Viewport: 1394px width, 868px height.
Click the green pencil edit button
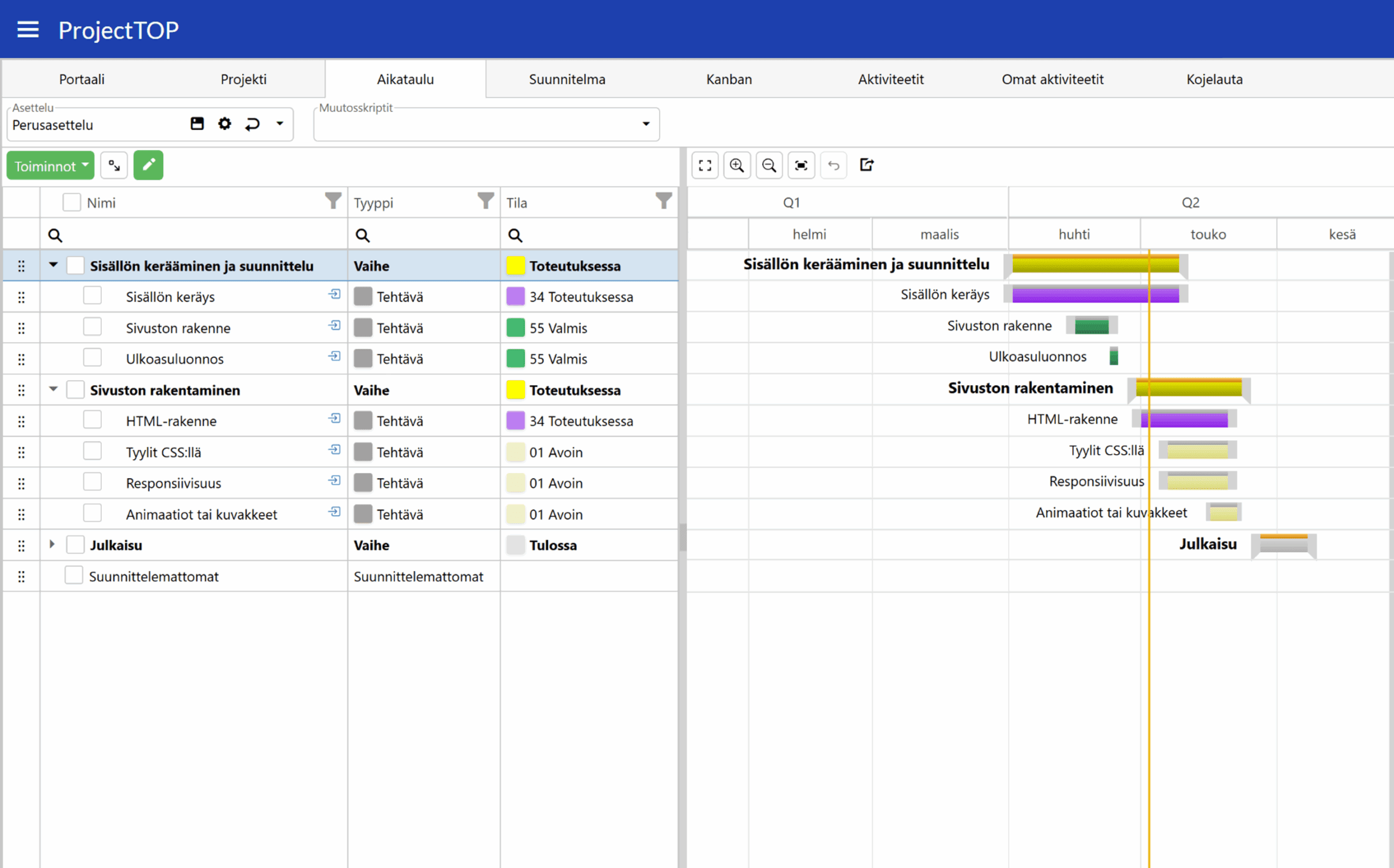pos(148,166)
